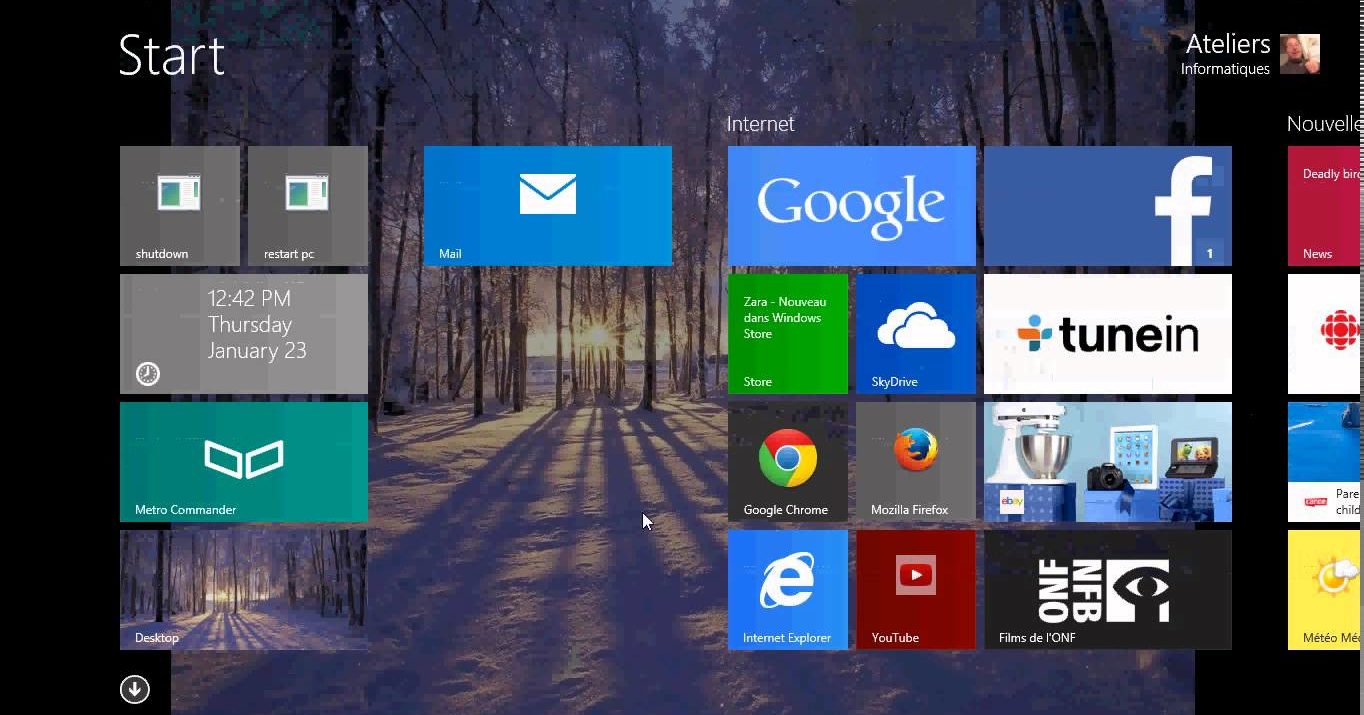Open Ateliers Informatiques user account menu
1364x715 pixels.
(x=1250, y=54)
